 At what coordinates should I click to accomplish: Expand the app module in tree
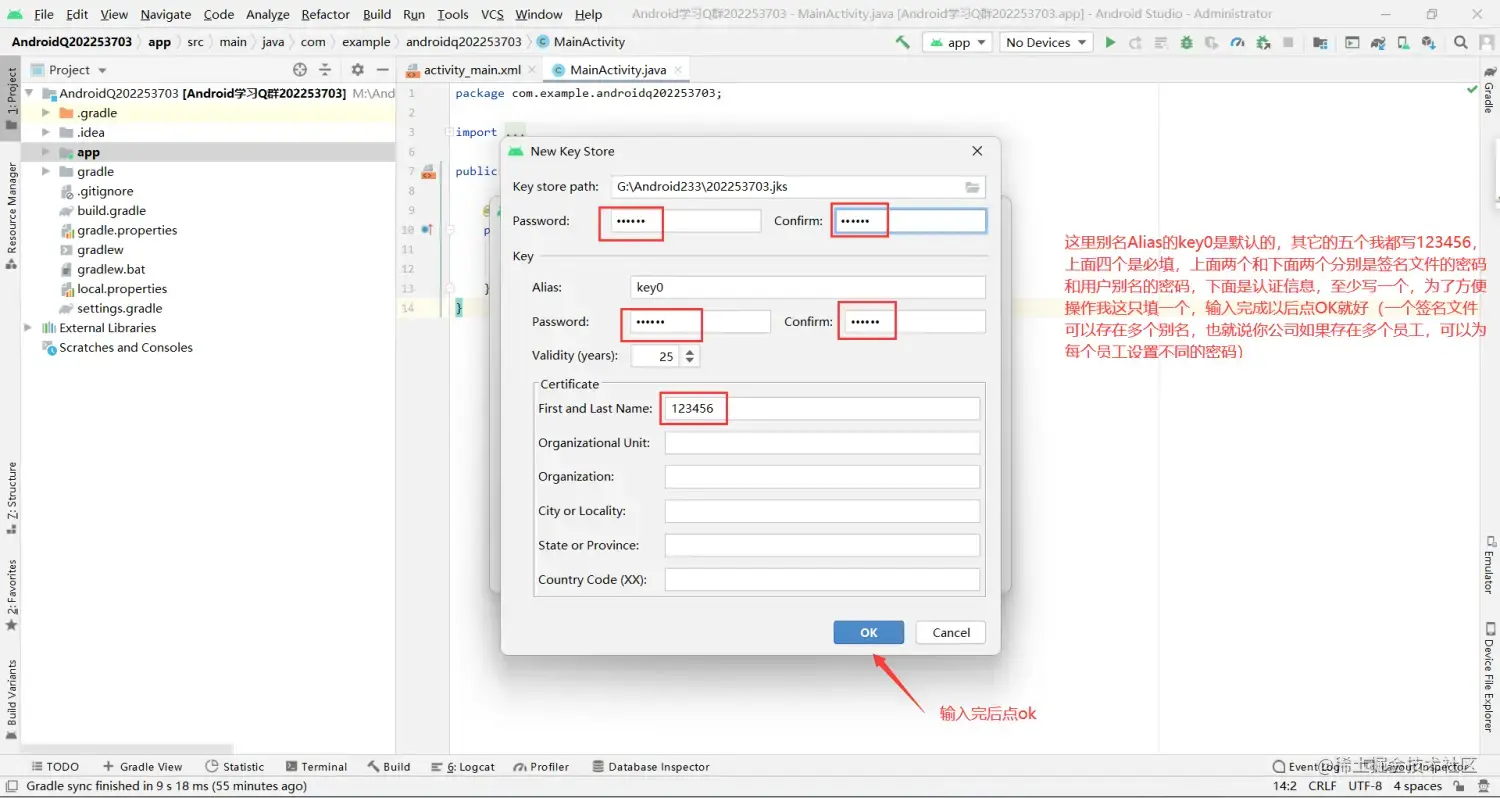tap(46, 152)
